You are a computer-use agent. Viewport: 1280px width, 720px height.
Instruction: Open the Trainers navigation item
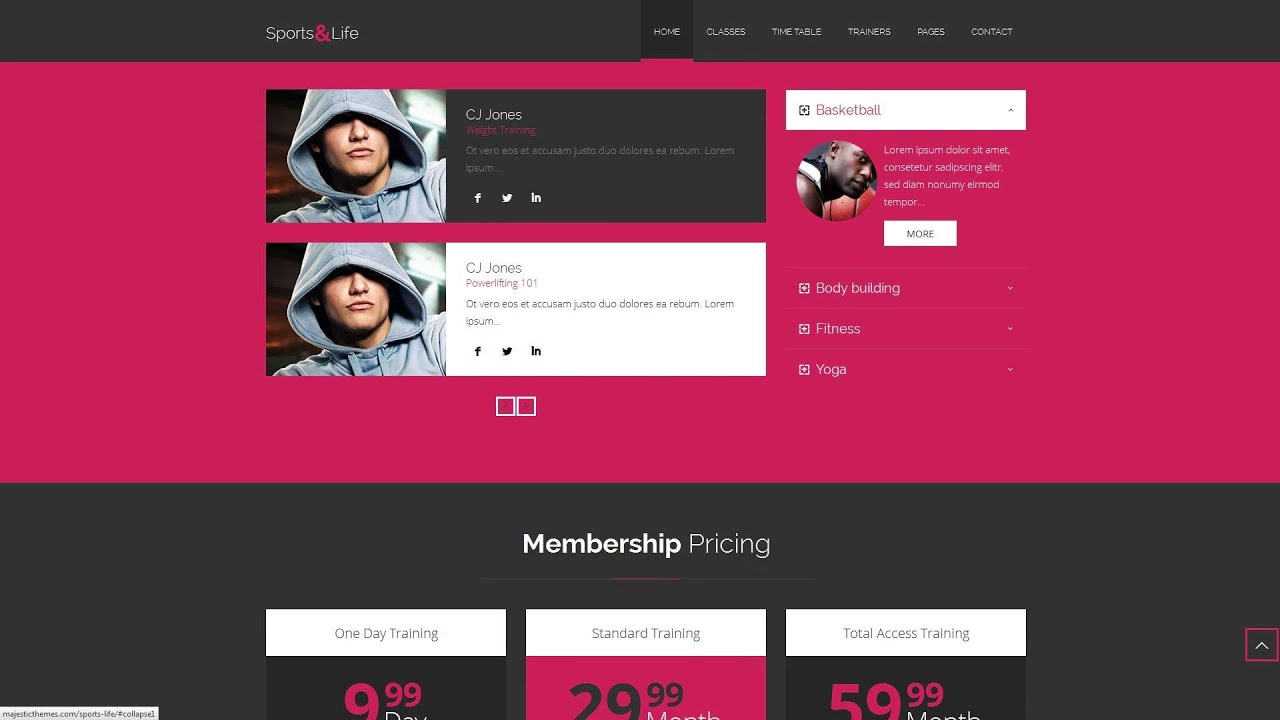[x=869, y=32]
